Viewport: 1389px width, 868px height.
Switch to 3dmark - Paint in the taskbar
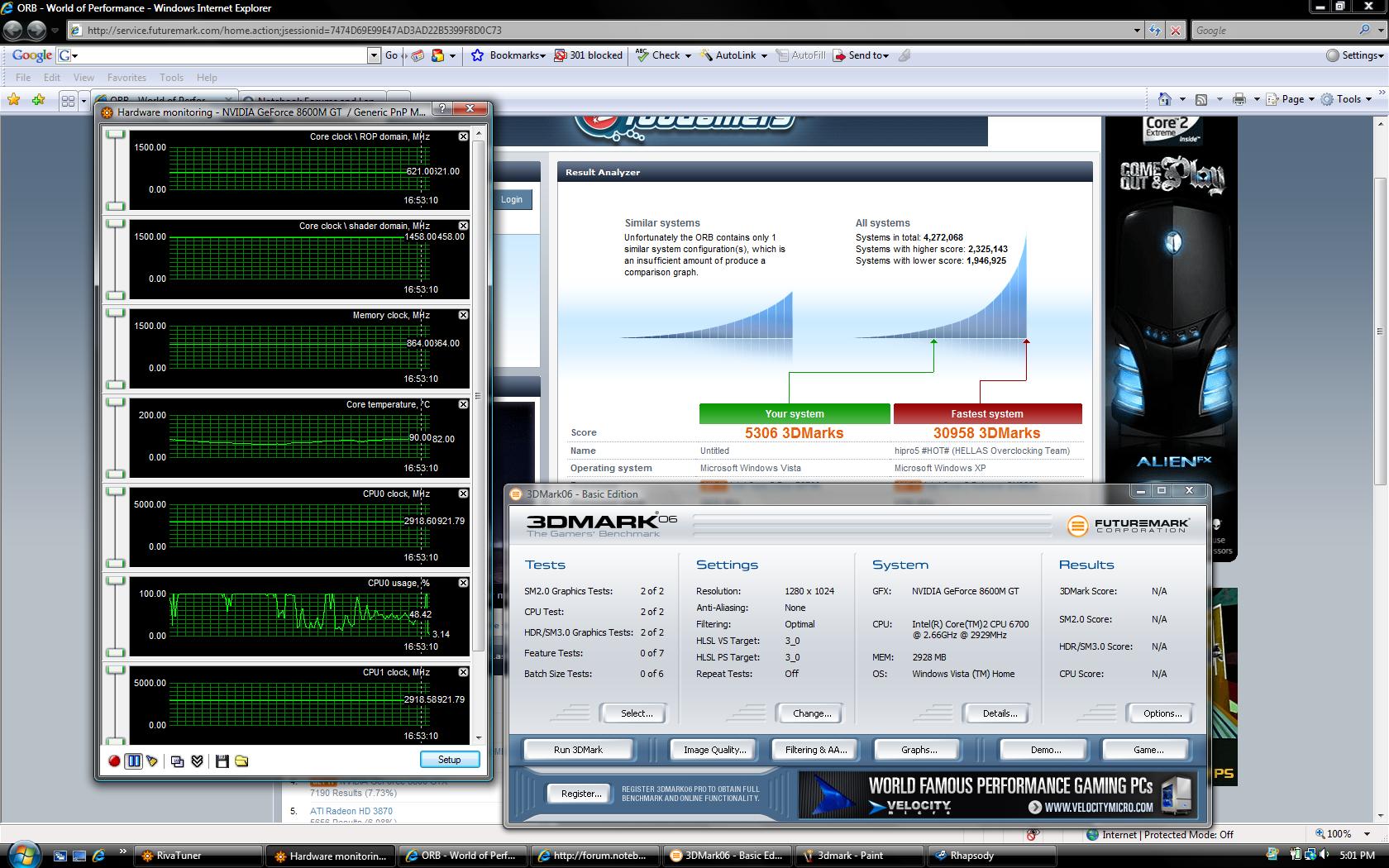tap(858, 856)
